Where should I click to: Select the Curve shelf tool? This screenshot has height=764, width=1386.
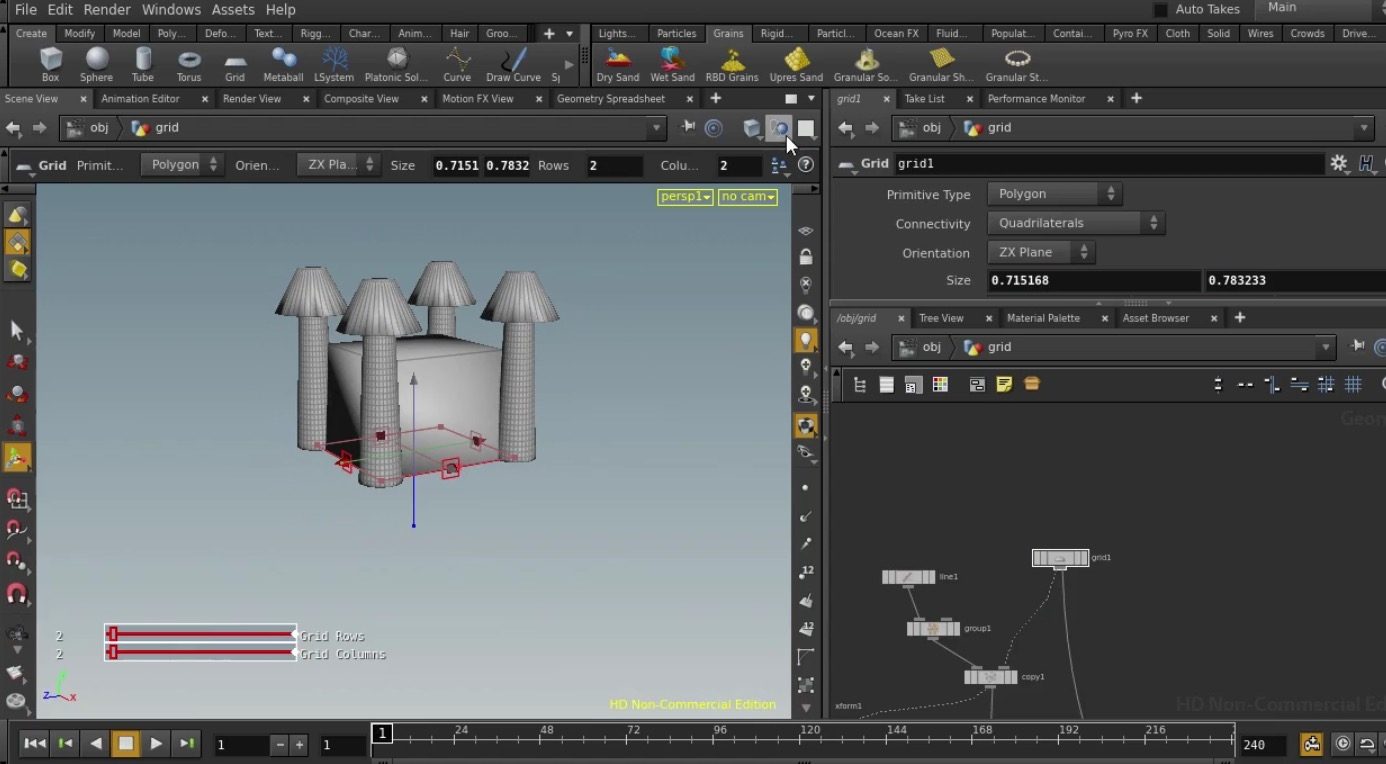point(457,64)
